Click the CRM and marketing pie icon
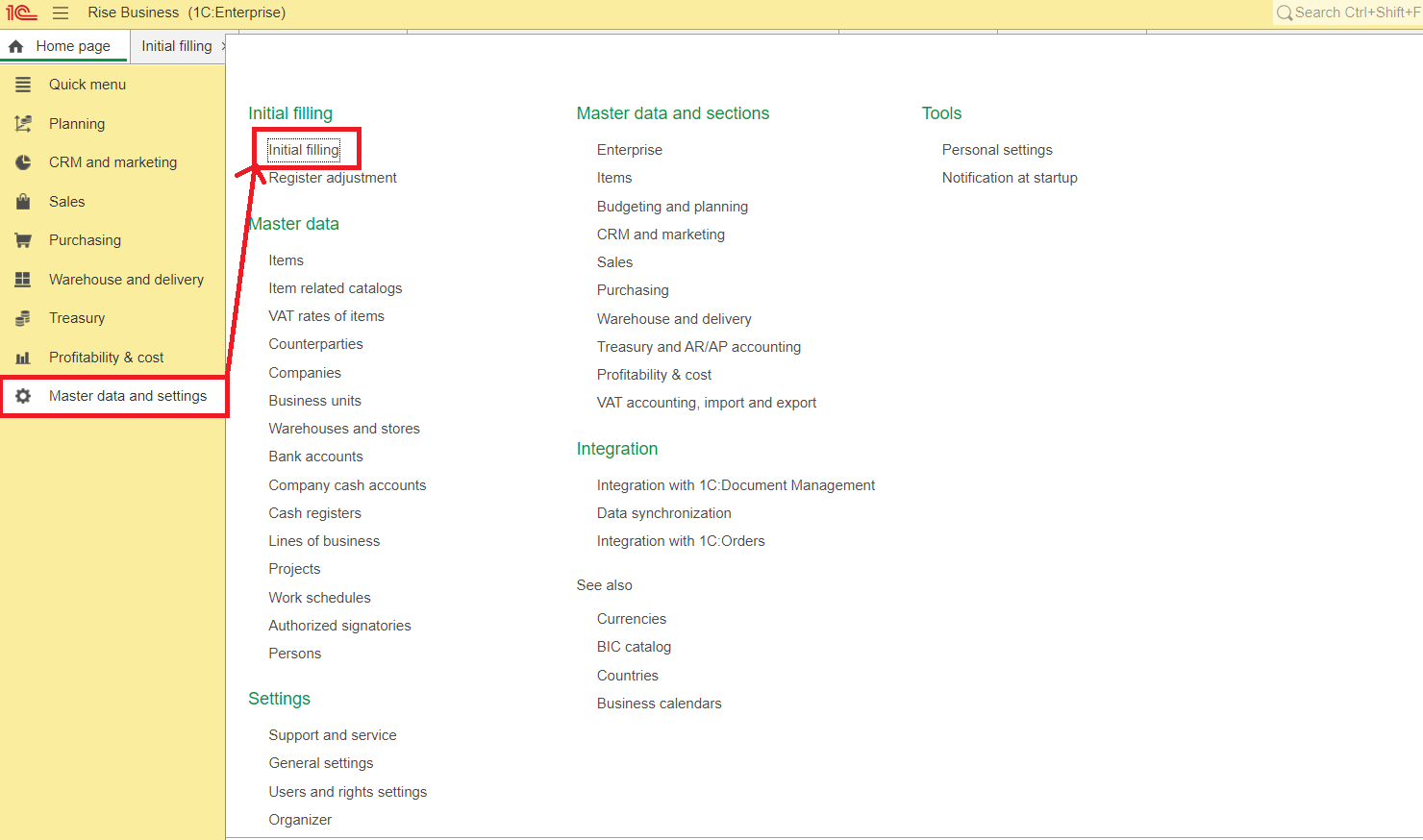The width and height of the screenshot is (1423, 840). (x=23, y=162)
